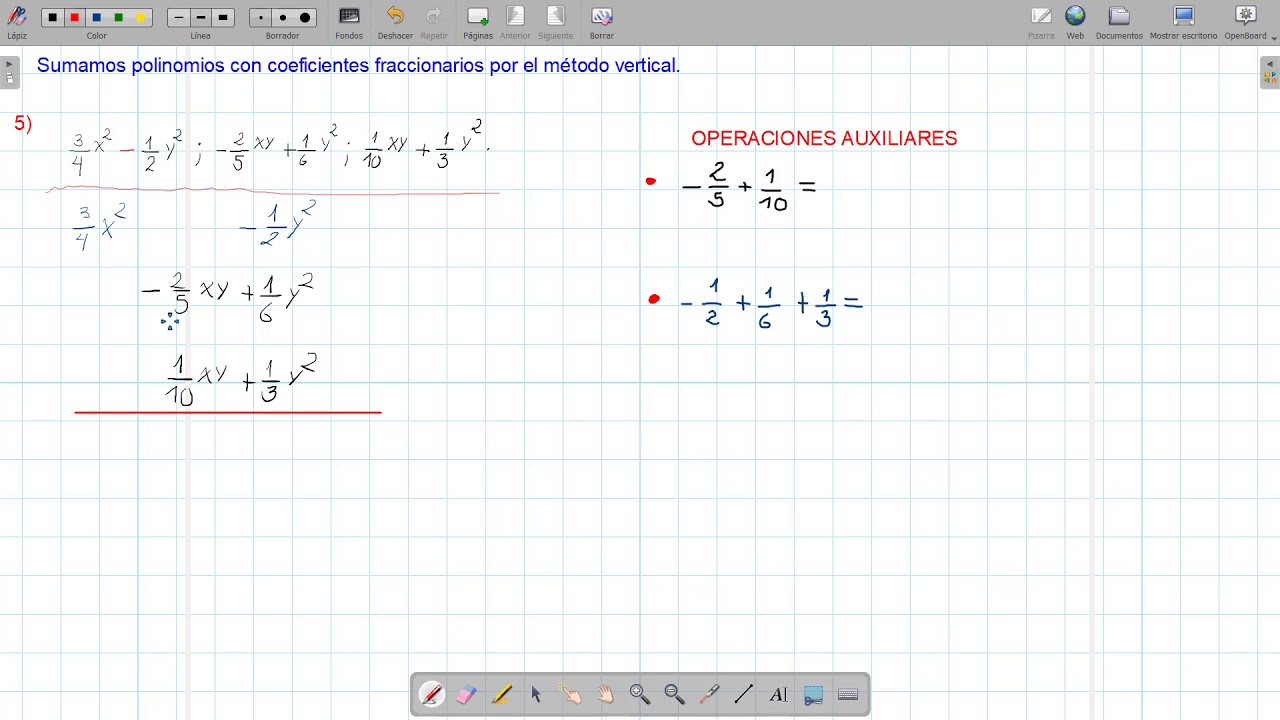Activate the laser pointer tool
Viewport: 1280px width, 720px height.
tap(709, 694)
